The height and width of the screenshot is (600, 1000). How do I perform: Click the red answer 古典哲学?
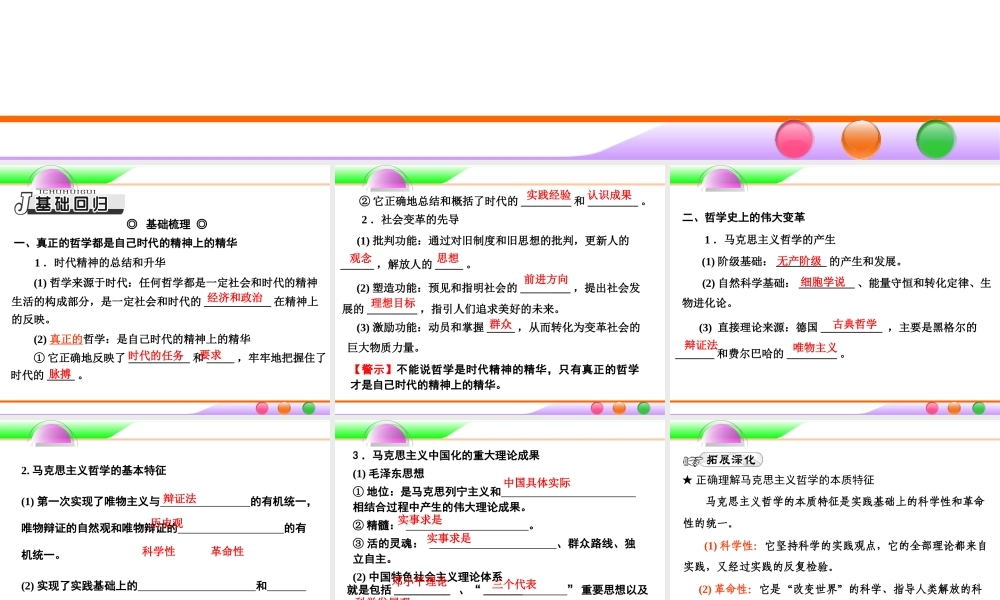click(855, 324)
